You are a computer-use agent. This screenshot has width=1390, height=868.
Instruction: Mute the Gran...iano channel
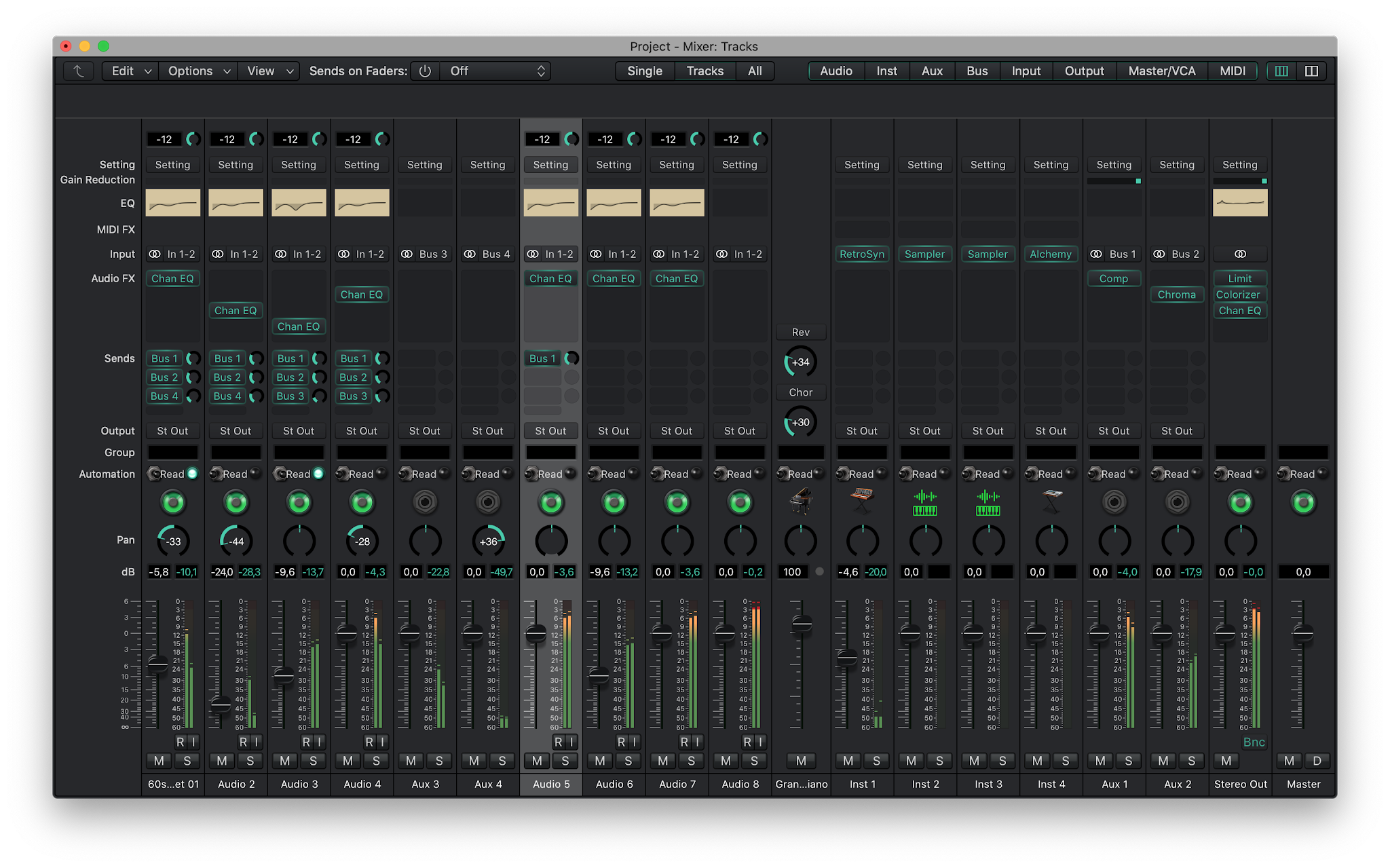tap(801, 761)
